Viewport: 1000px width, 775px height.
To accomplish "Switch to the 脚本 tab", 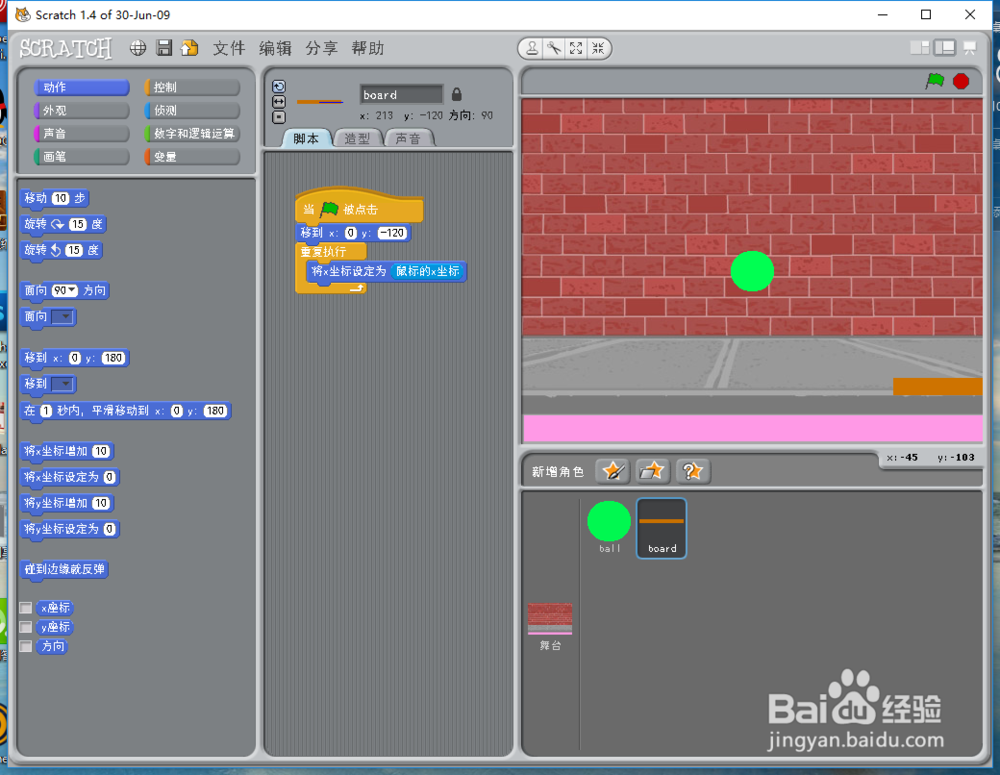I will pyautogui.click(x=307, y=138).
